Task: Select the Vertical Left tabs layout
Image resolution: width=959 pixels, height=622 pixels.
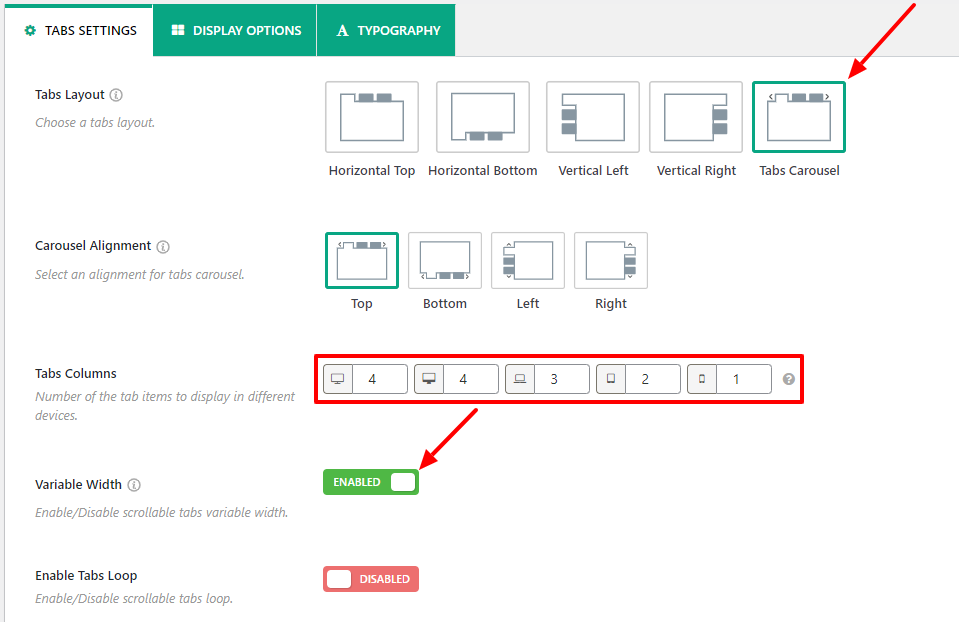Action: tap(593, 117)
